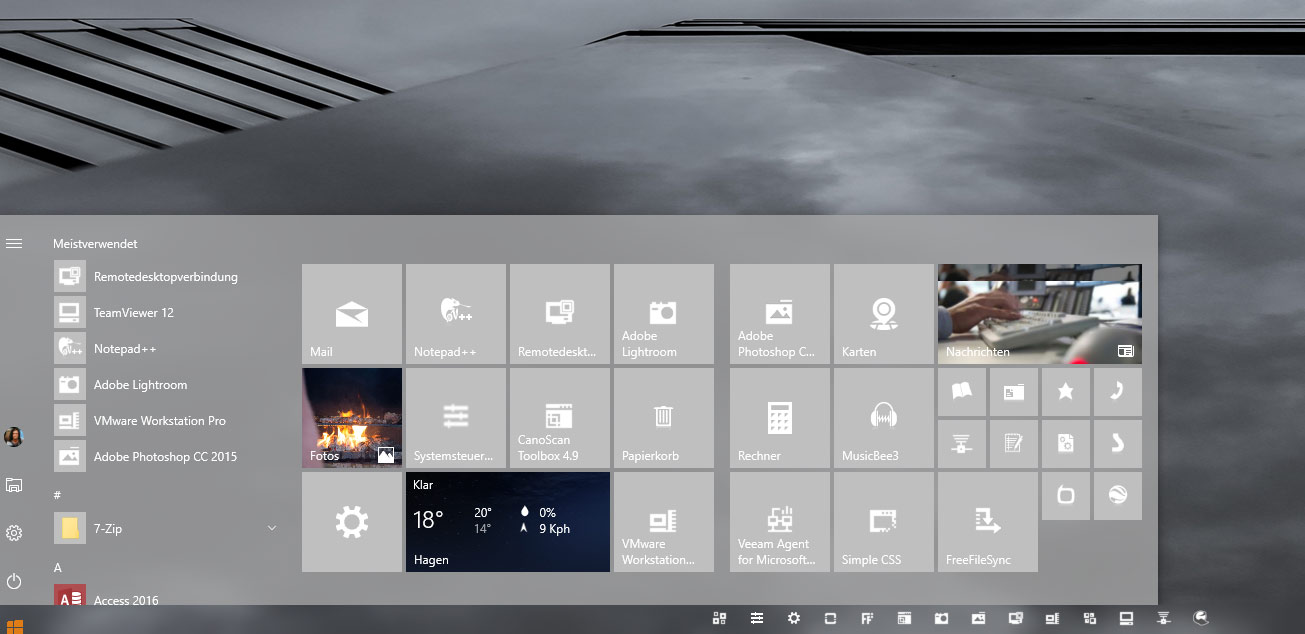Viewport: 1305px width, 634px height.
Task: Click the sliders icon in the taskbar
Action: [757, 619]
